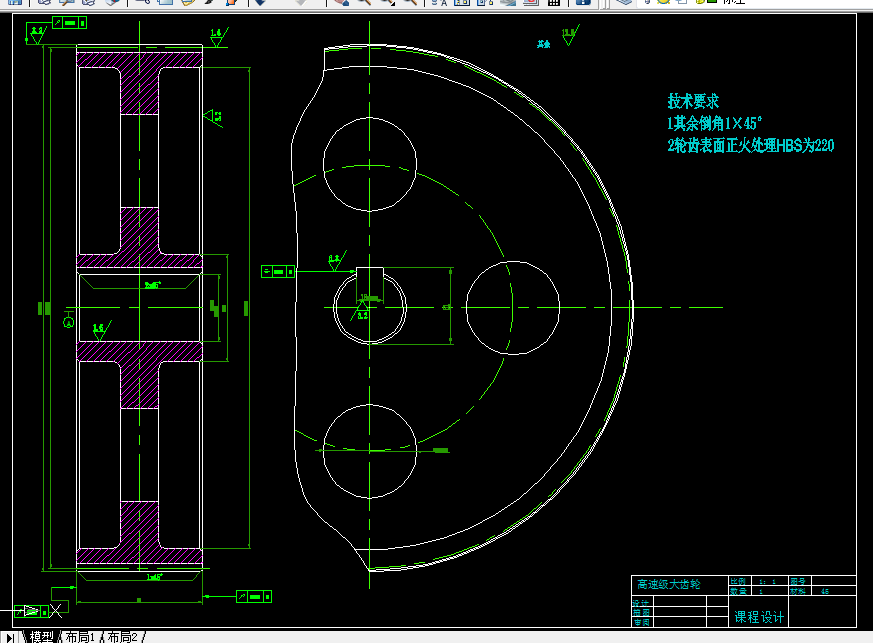Screen dimensions: 873x643
Task: Select the note 2轮齿表面正火处理HBS为220
Action: point(751,145)
